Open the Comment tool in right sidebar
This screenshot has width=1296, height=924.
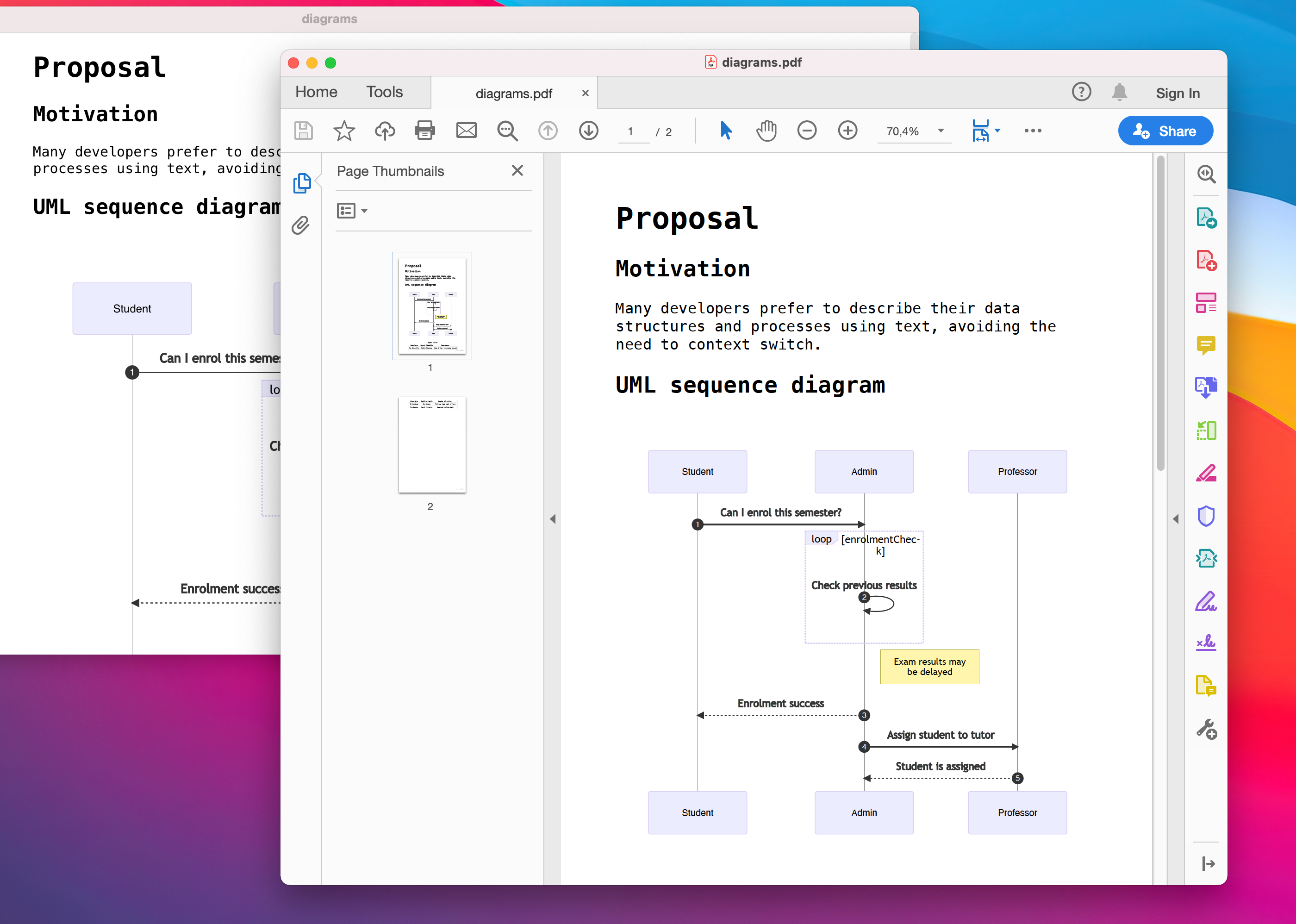click(x=1206, y=345)
